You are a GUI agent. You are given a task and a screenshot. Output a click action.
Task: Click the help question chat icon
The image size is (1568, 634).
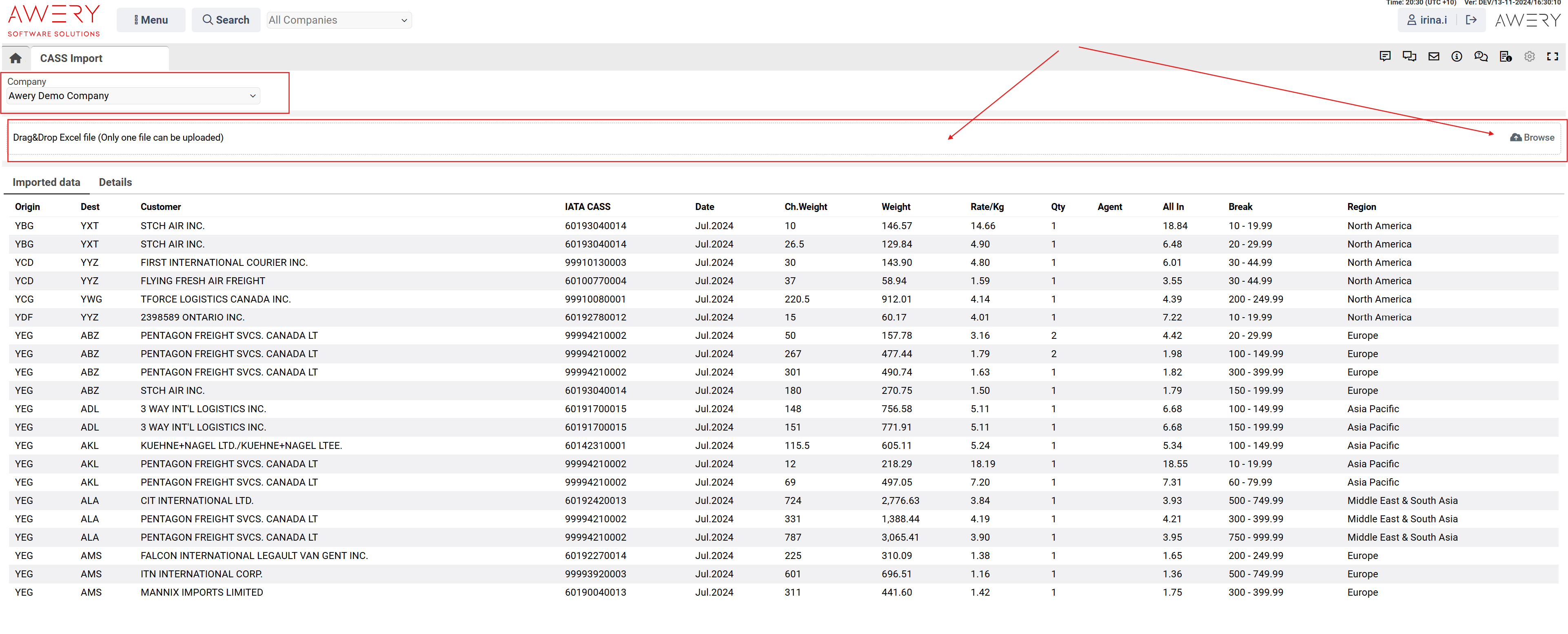1481,57
